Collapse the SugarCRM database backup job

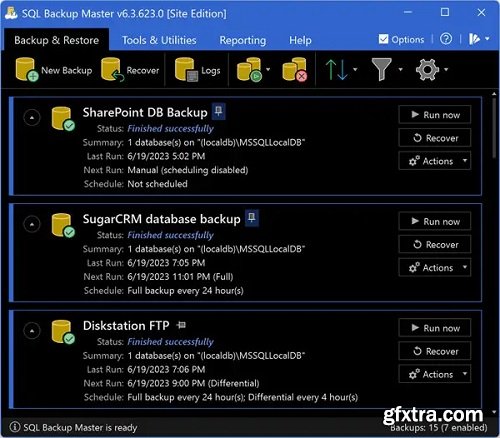coord(32,224)
